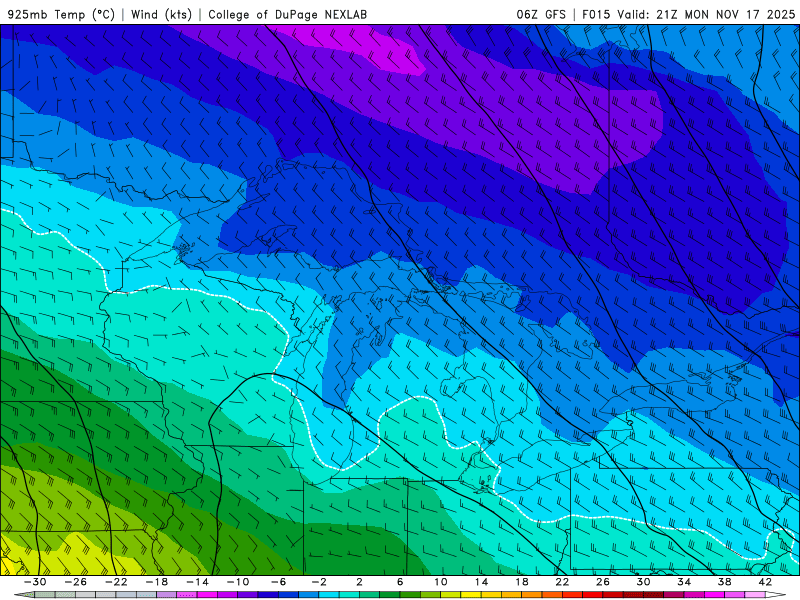Screen dimensions: 800x600
Task: Click the "06Z GFS" model run label
Action: pos(541,14)
